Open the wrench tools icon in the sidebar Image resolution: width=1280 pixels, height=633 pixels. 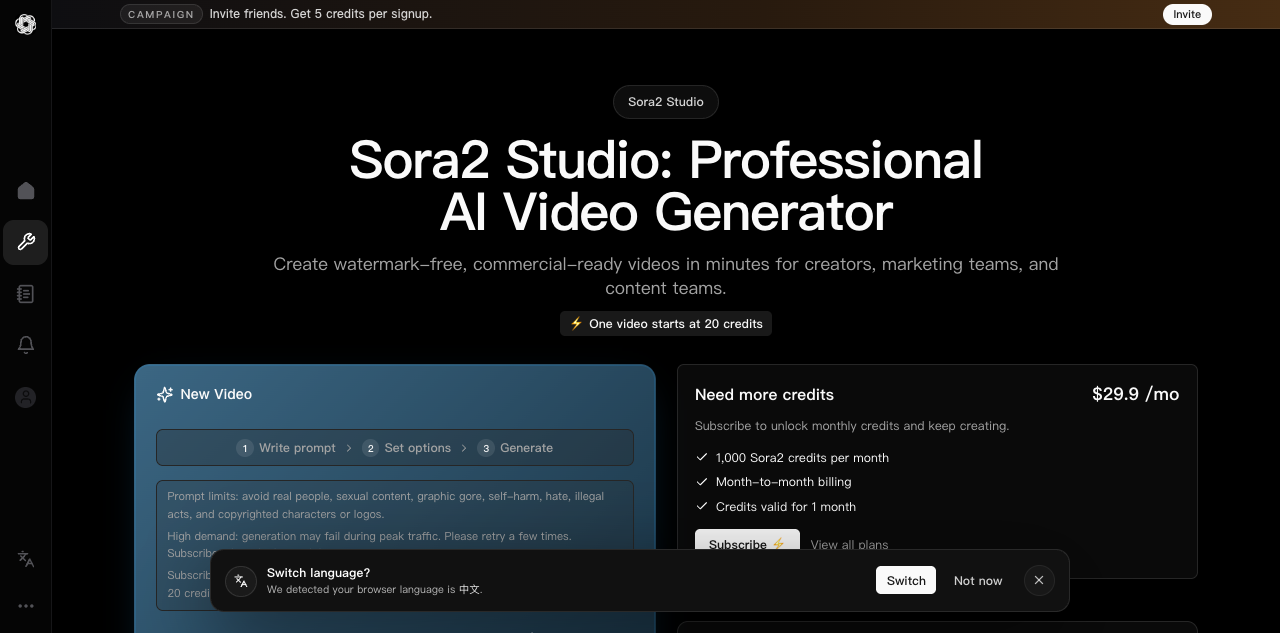pyautogui.click(x=26, y=242)
